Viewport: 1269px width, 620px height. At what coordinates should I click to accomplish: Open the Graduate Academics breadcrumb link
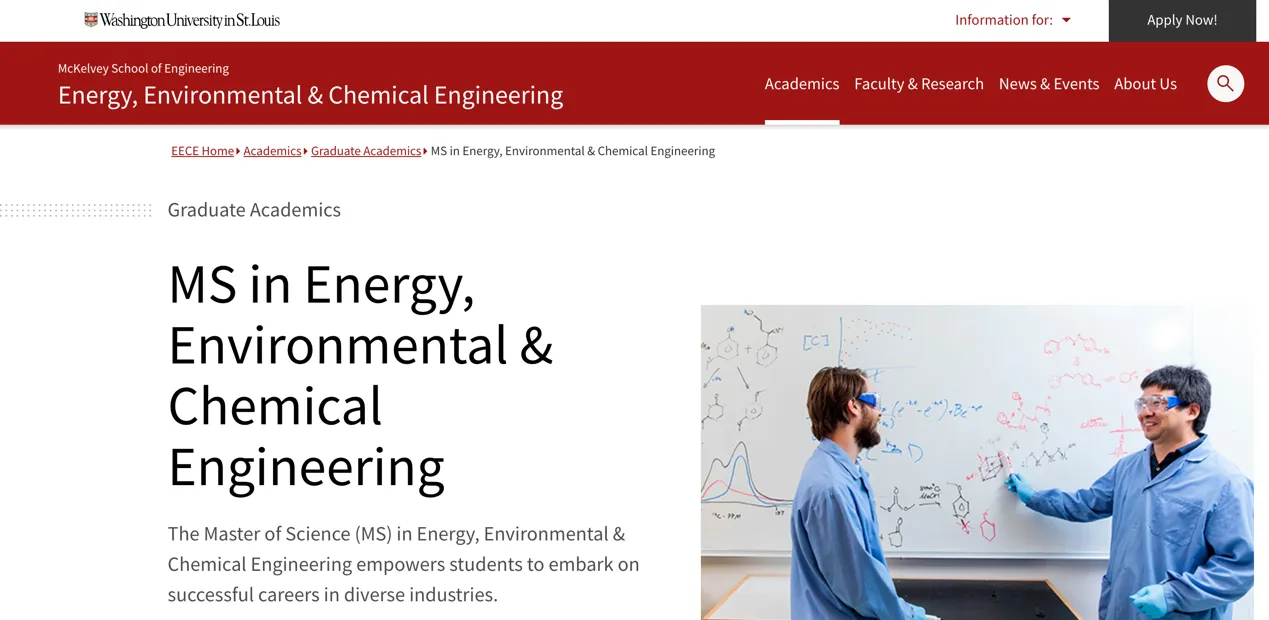click(366, 151)
